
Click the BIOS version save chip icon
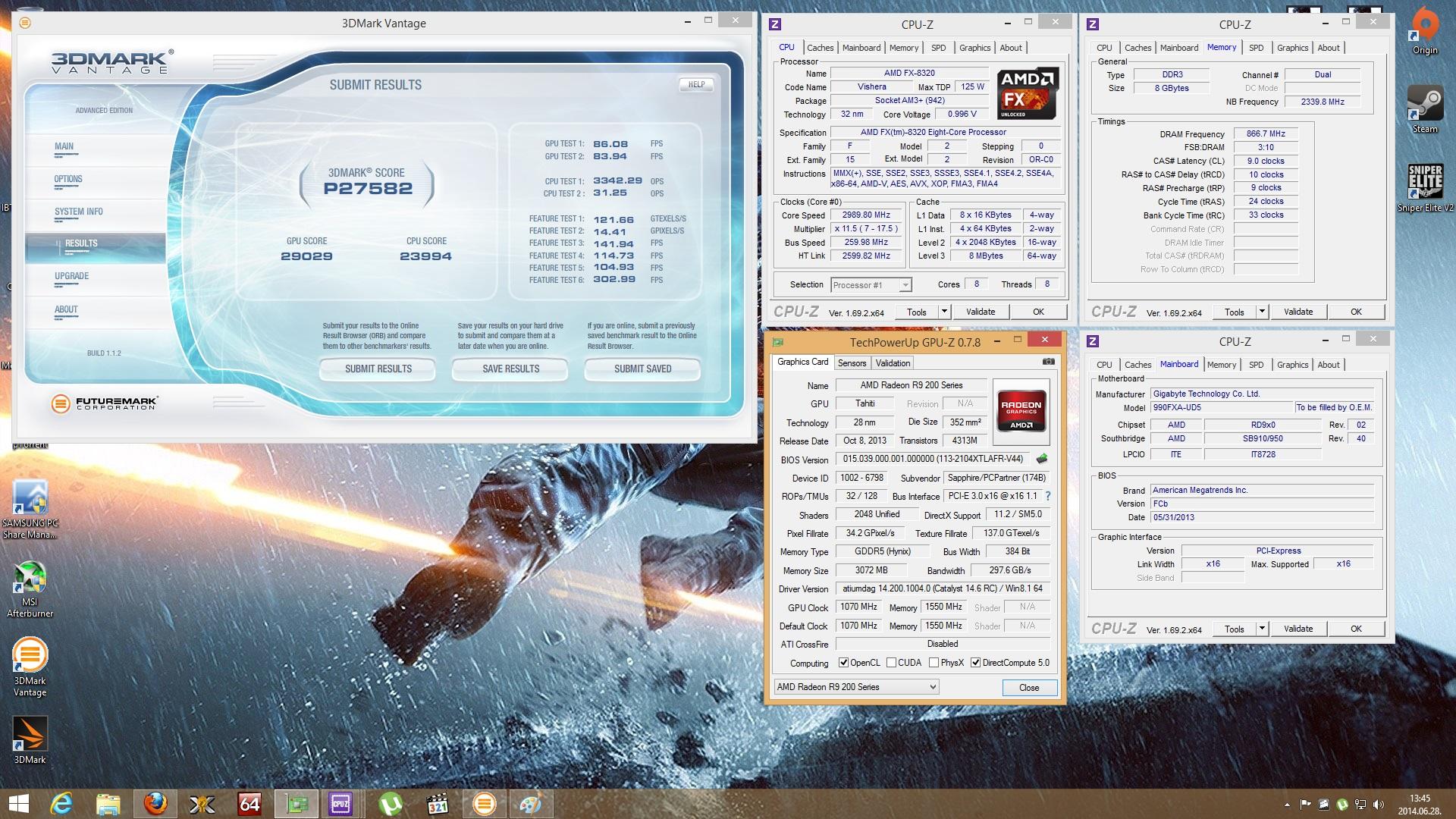[x=1042, y=459]
